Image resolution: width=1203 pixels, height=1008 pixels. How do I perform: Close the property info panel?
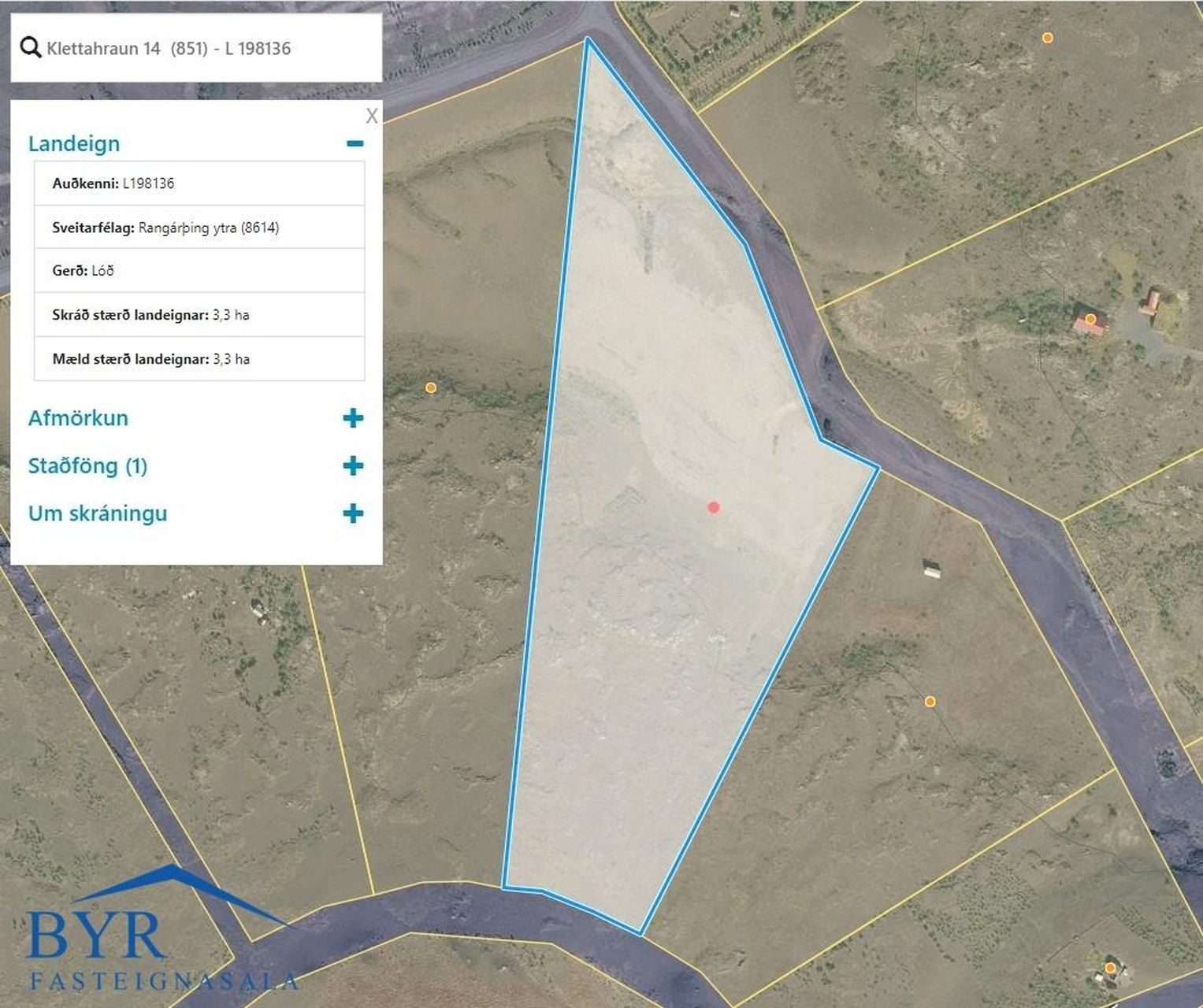[372, 116]
